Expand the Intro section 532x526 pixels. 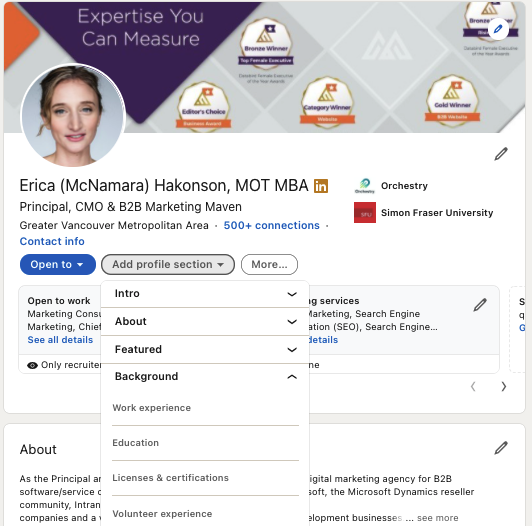tap(205, 294)
